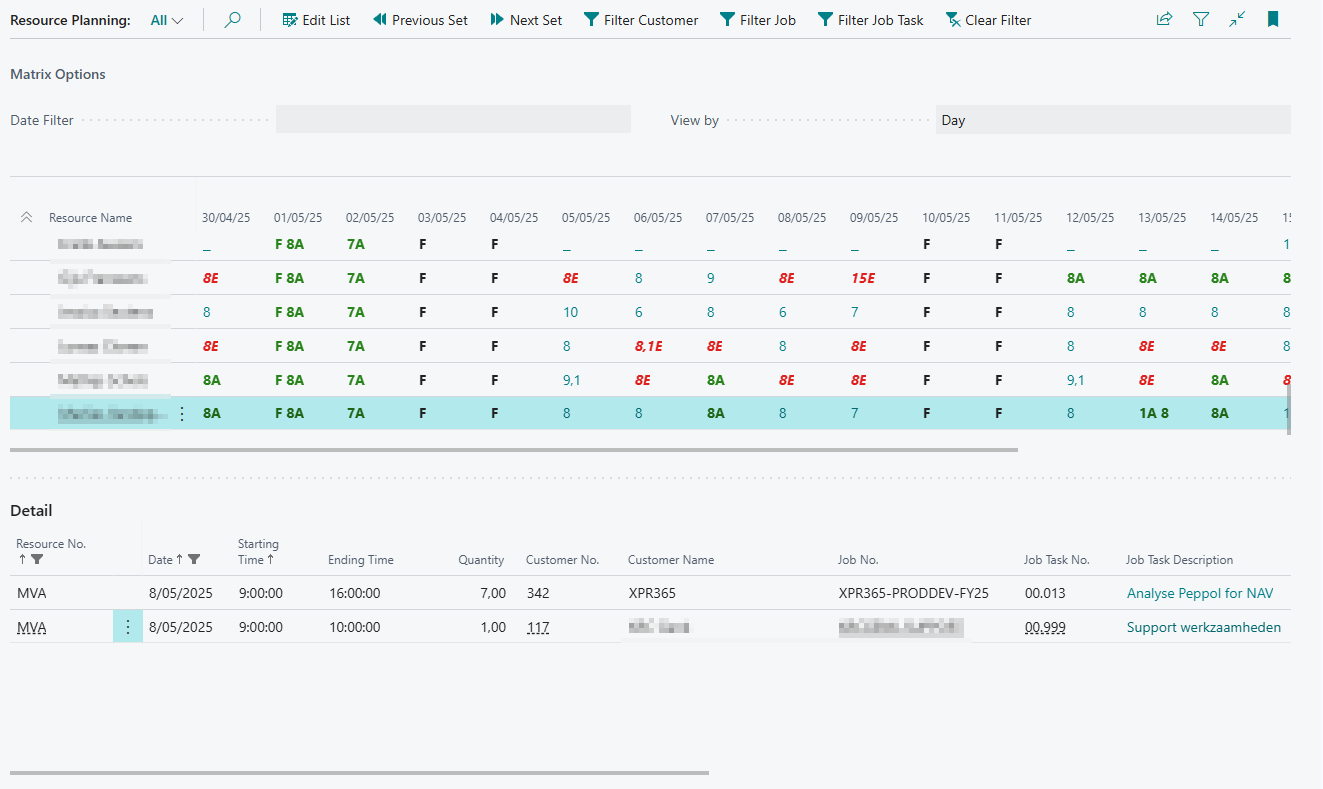
Task: Click the collapse page arrows icon
Action: click(x=1237, y=20)
